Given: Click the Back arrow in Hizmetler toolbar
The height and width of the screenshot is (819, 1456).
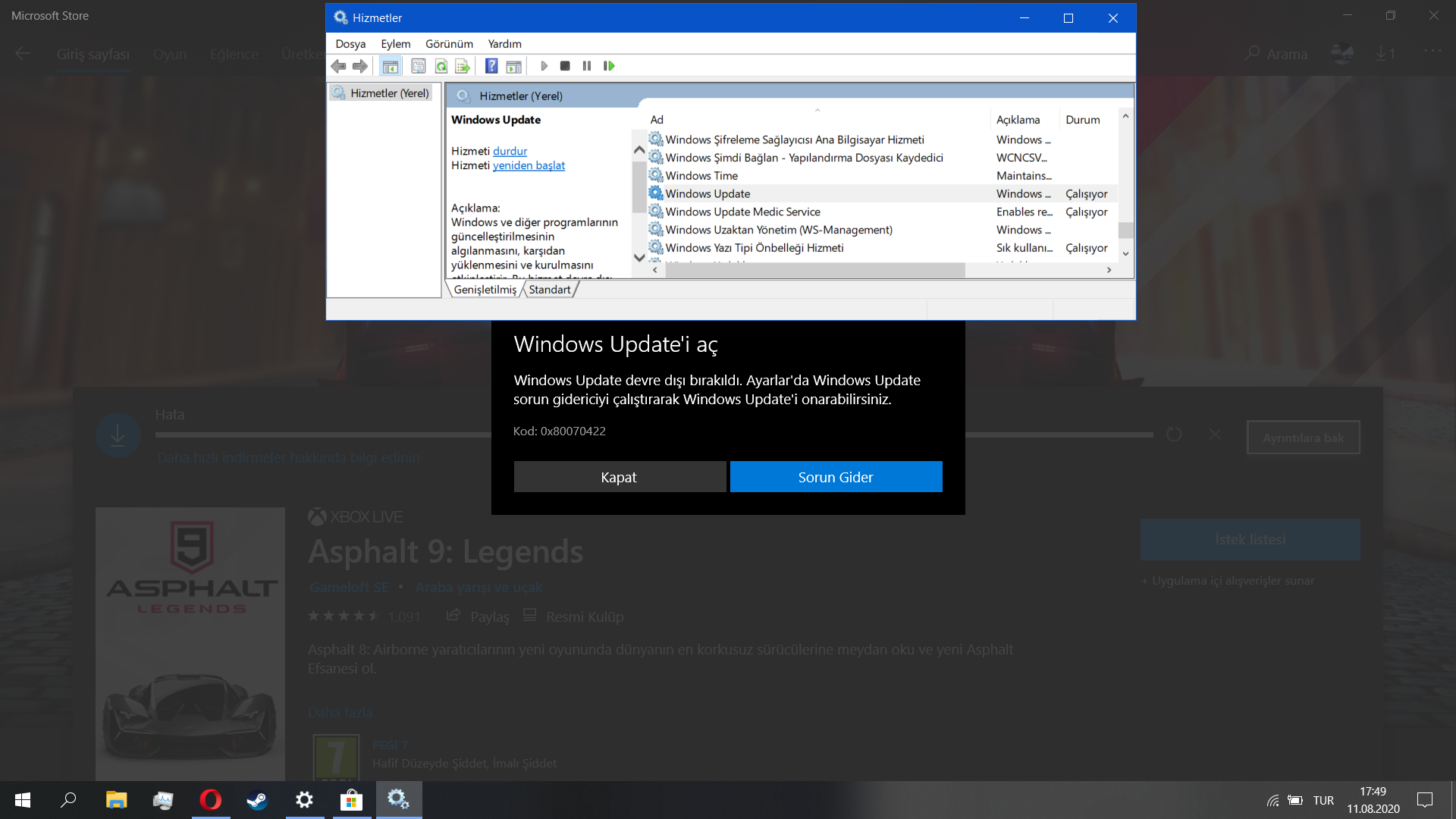Looking at the screenshot, I should [338, 66].
